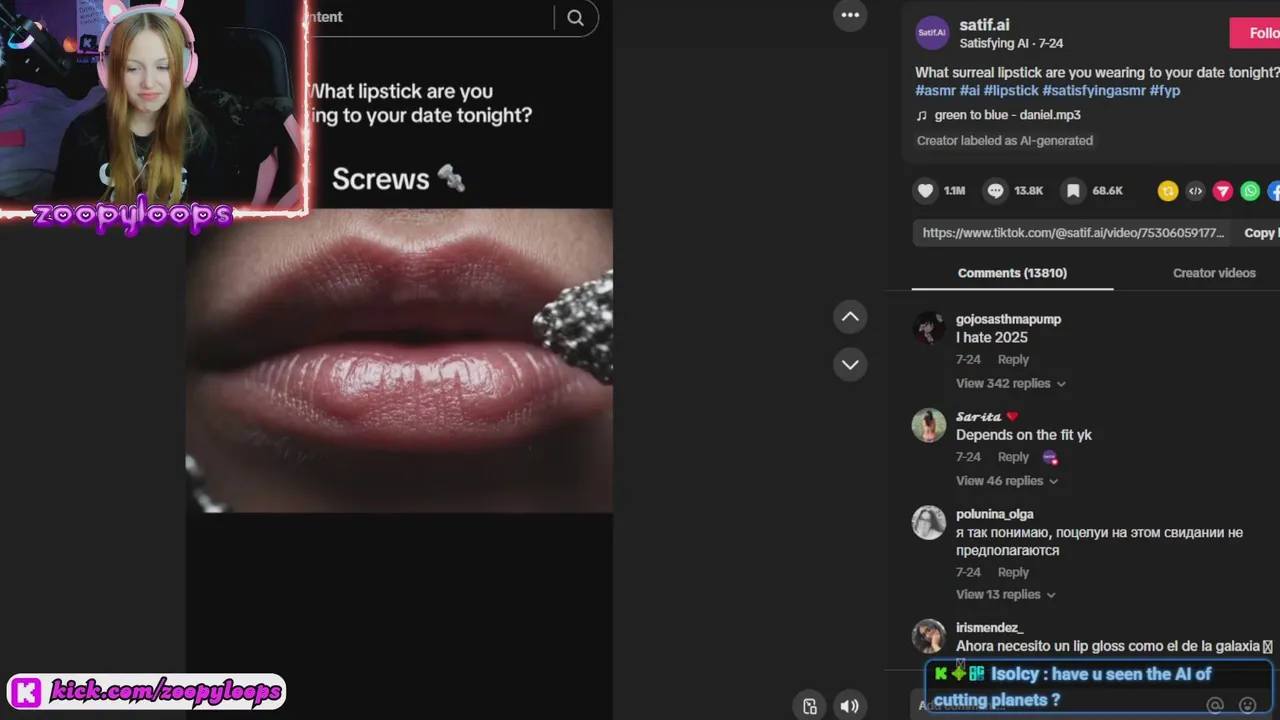This screenshot has width=1280, height=720.
Task: Click the search magnifier icon
Action: point(575,17)
